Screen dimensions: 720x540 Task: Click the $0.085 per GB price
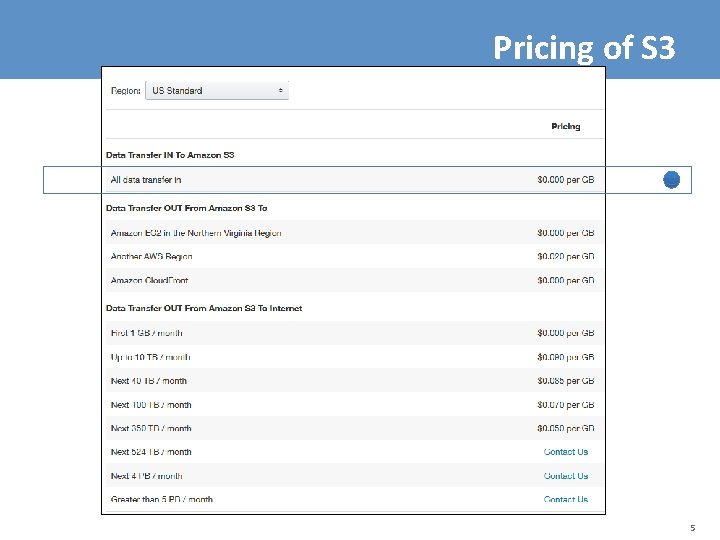click(566, 381)
